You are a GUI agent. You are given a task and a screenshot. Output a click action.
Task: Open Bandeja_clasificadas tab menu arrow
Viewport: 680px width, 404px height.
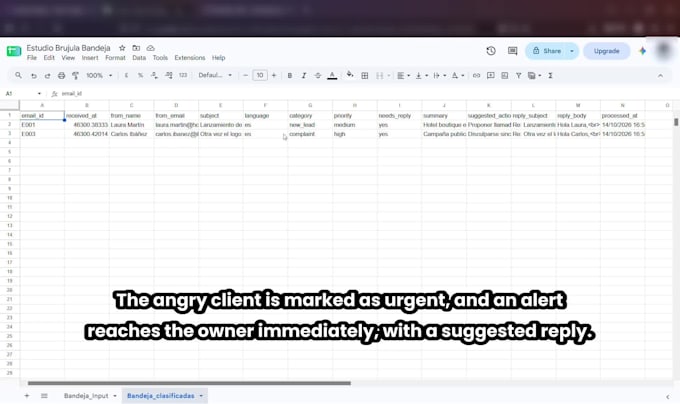point(201,396)
